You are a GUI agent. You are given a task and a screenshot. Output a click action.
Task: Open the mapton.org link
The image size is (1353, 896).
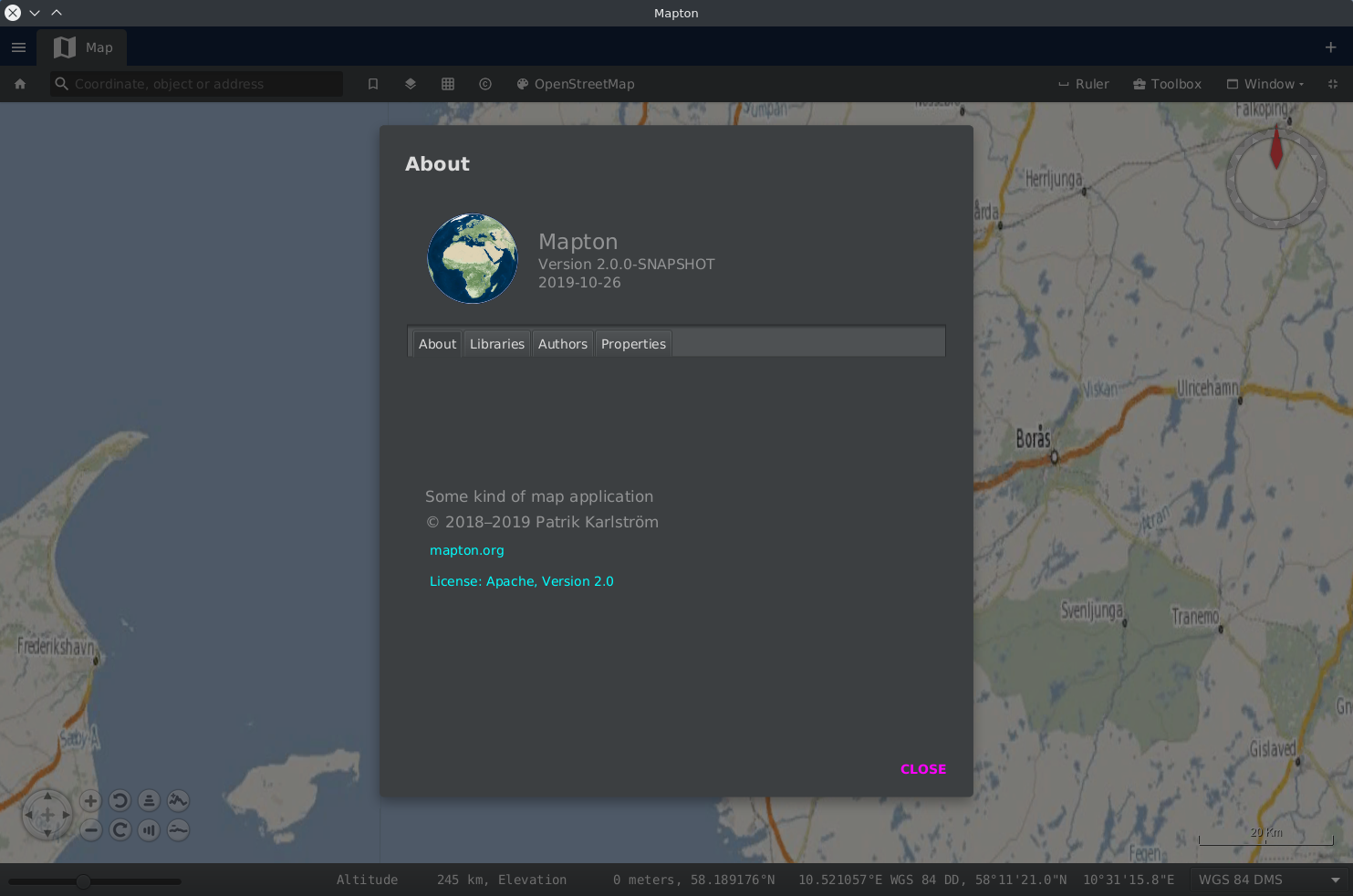tap(467, 550)
